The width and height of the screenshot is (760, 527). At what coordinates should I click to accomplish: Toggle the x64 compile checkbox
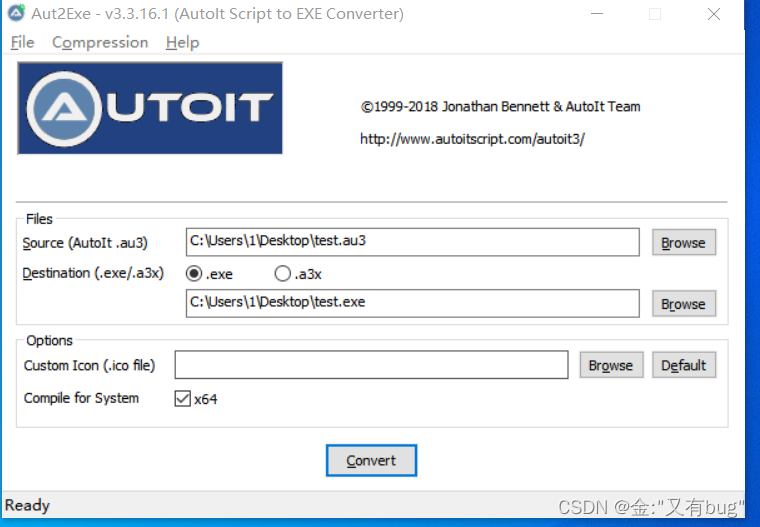click(183, 399)
